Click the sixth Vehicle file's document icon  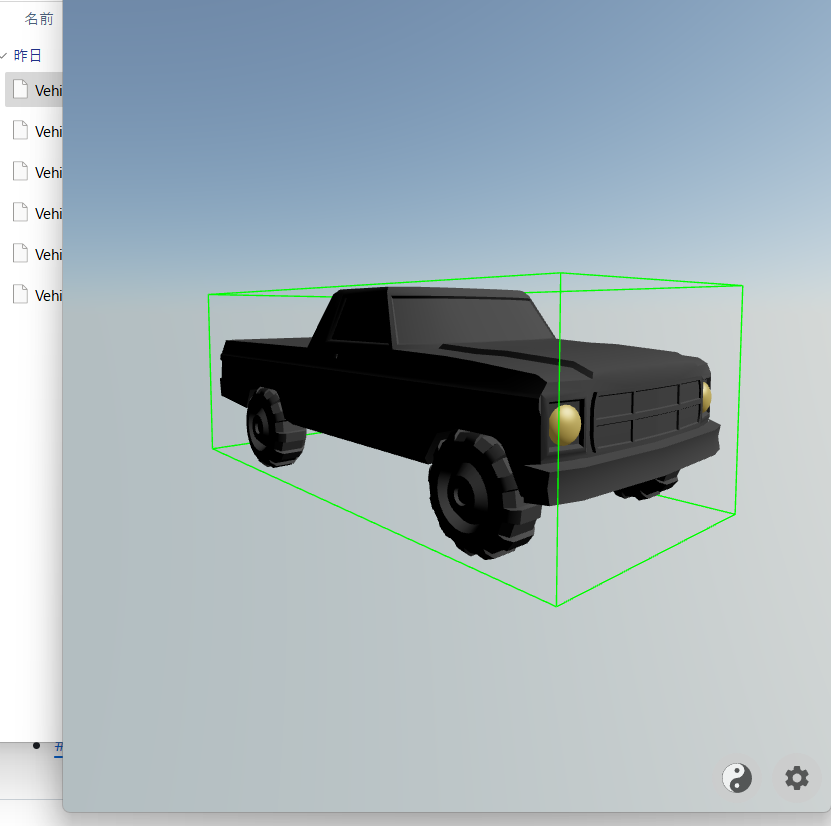[x=21, y=294]
